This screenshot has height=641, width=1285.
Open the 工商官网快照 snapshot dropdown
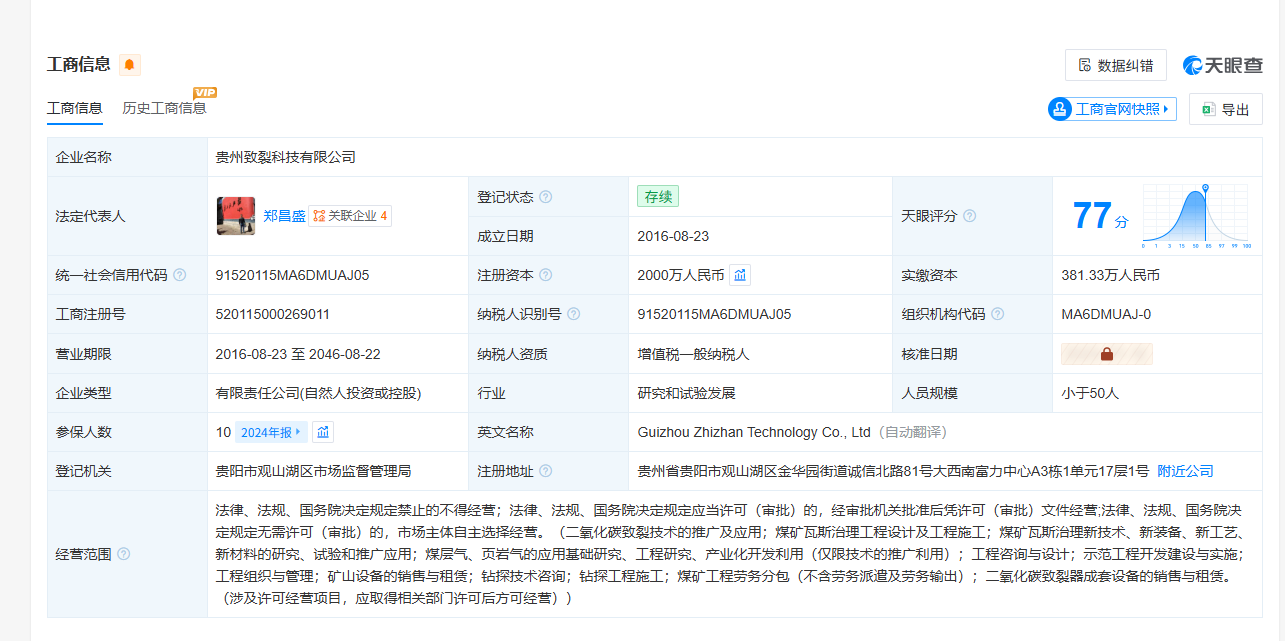(x=1112, y=109)
